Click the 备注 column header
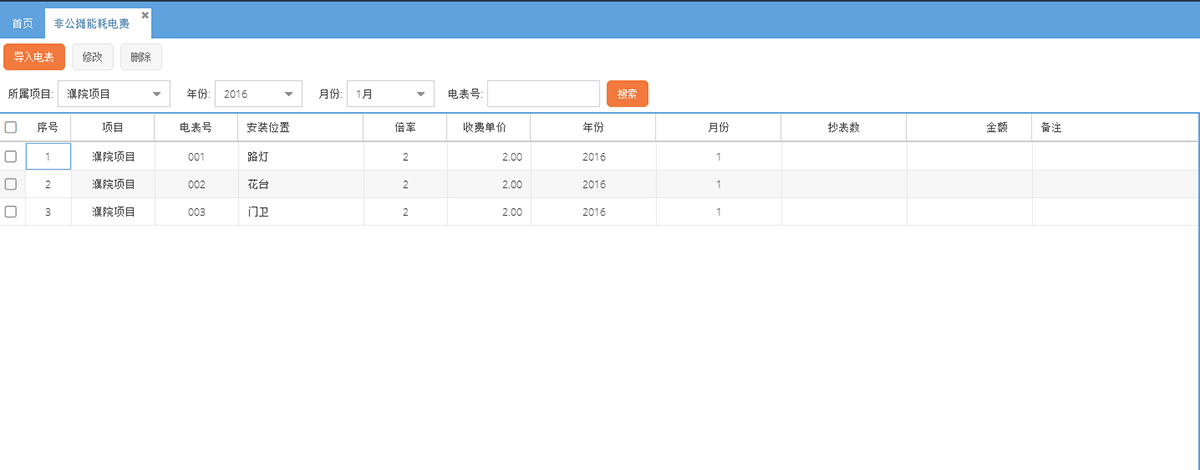The height and width of the screenshot is (470, 1200). pyautogui.click(x=1115, y=128)
